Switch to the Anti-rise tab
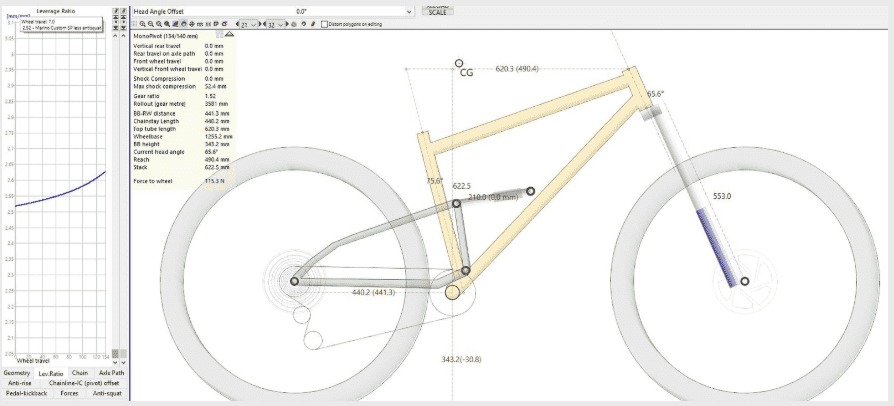Image resolution: width=894 pixels, height=406 pixels. [19, 383]
